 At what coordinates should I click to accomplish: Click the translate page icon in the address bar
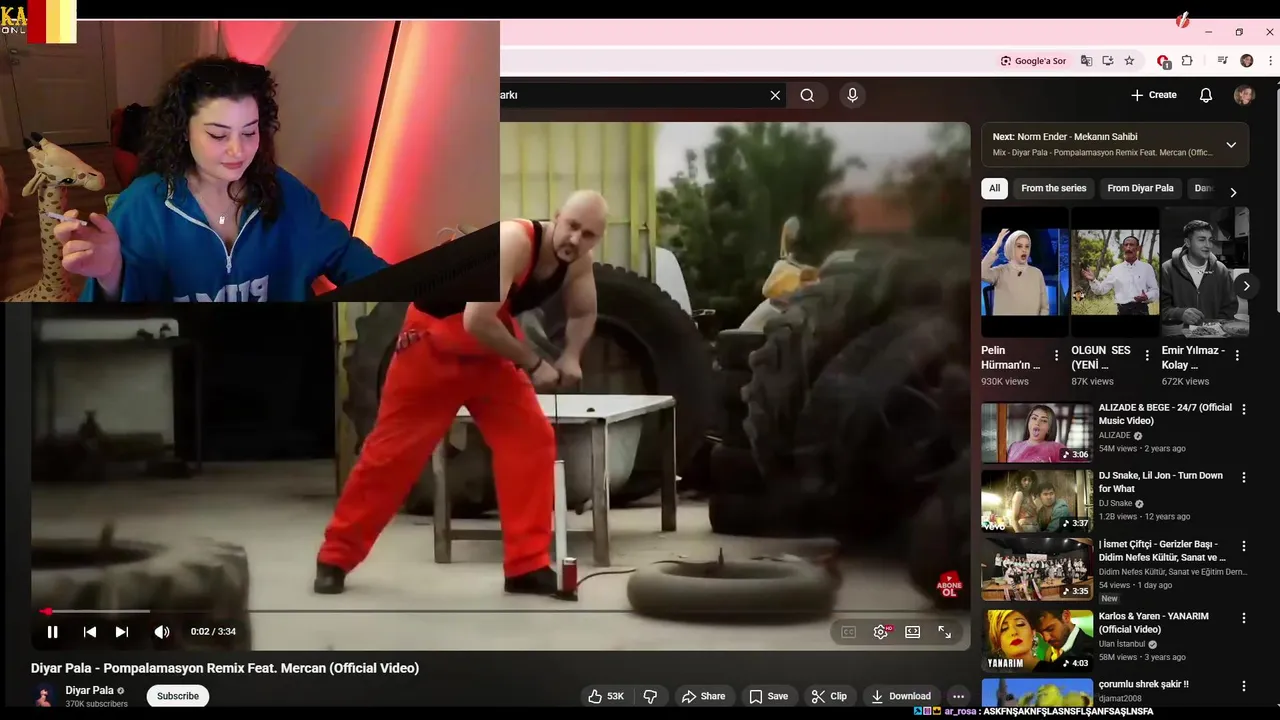1087,61
